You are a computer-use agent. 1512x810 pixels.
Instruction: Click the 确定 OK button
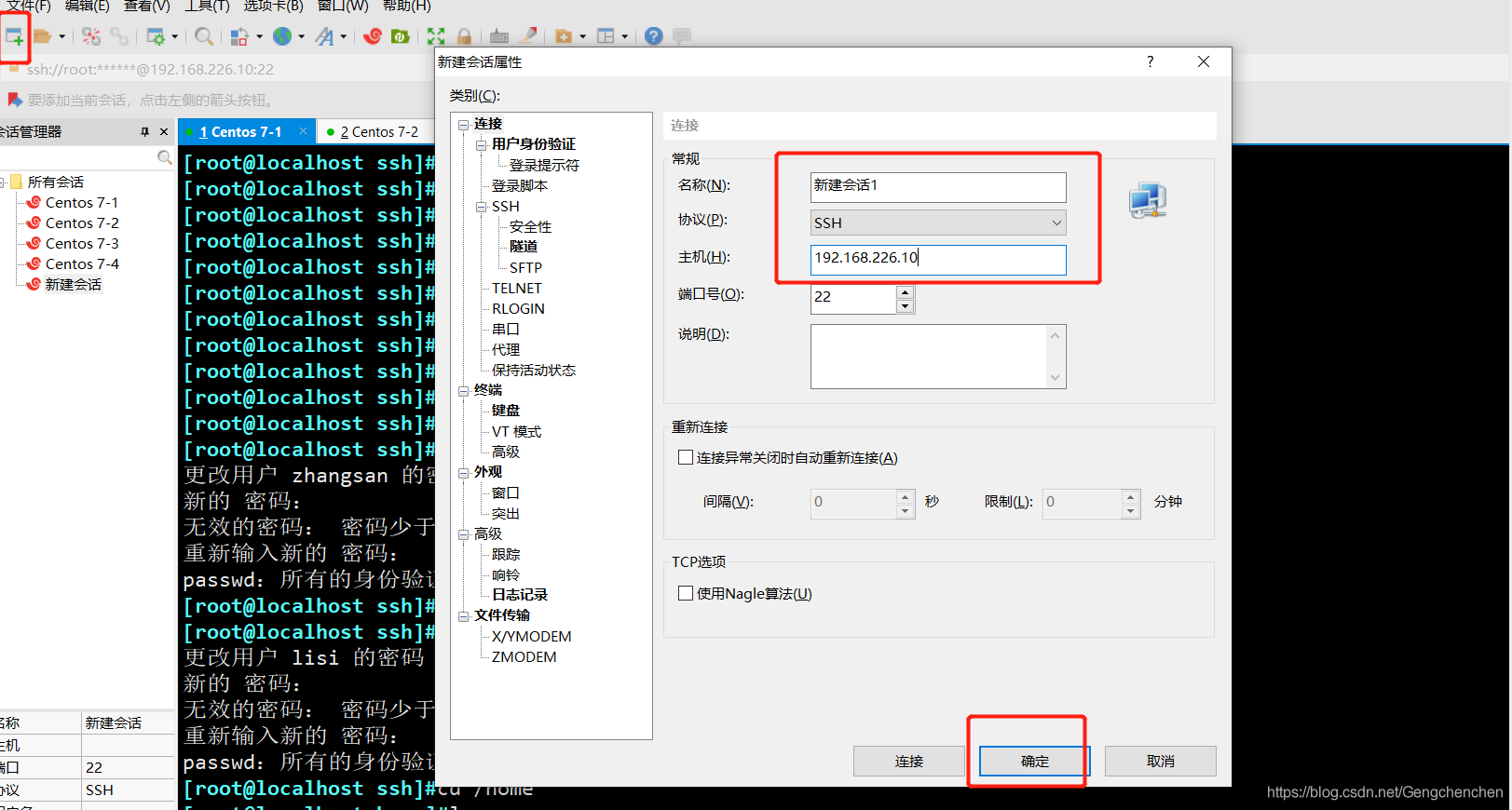[1035, 761]
